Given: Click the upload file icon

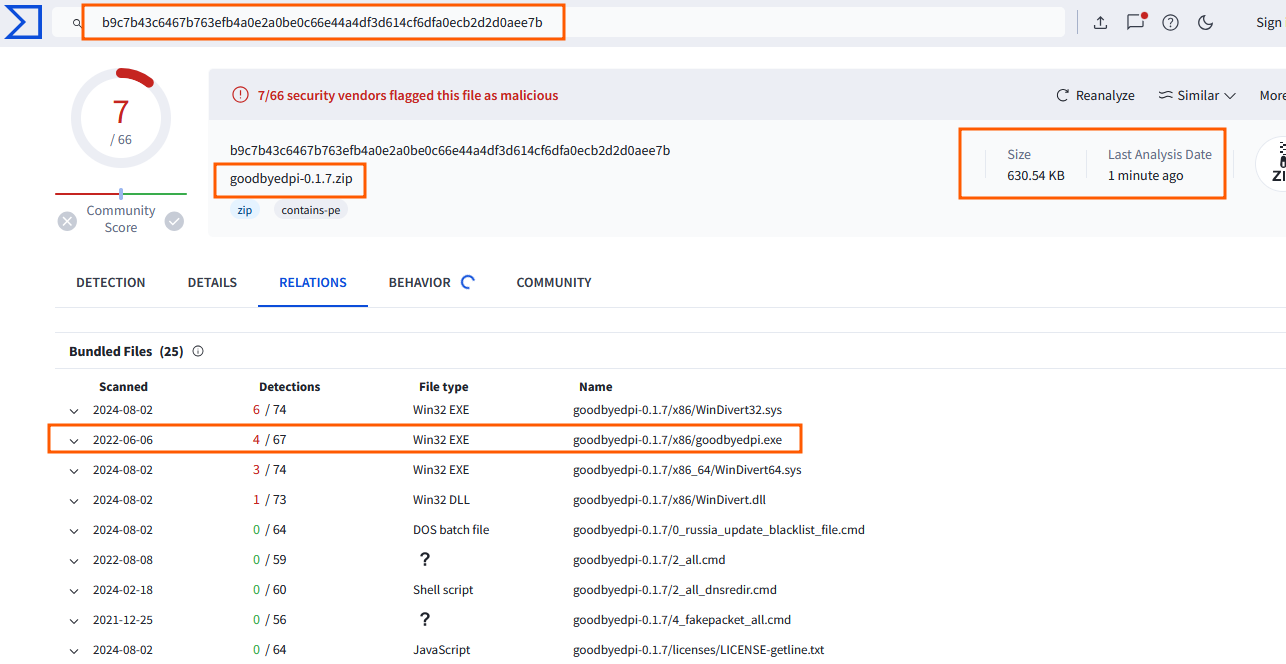Looking at the screenshot, I should coord(1100,23).
